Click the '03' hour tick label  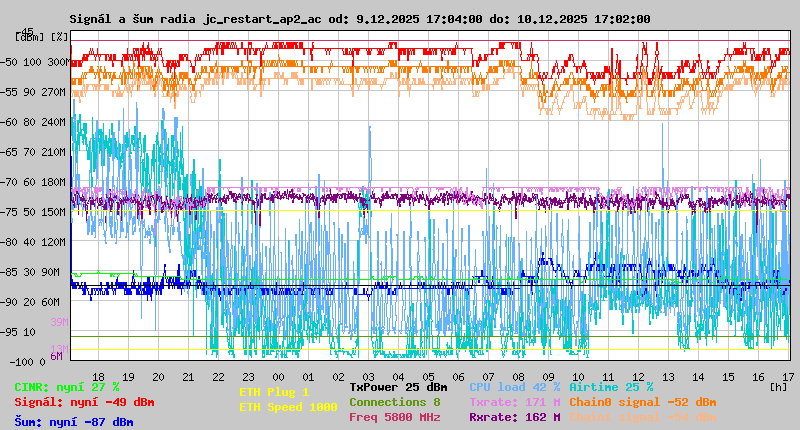click(368, 377)
